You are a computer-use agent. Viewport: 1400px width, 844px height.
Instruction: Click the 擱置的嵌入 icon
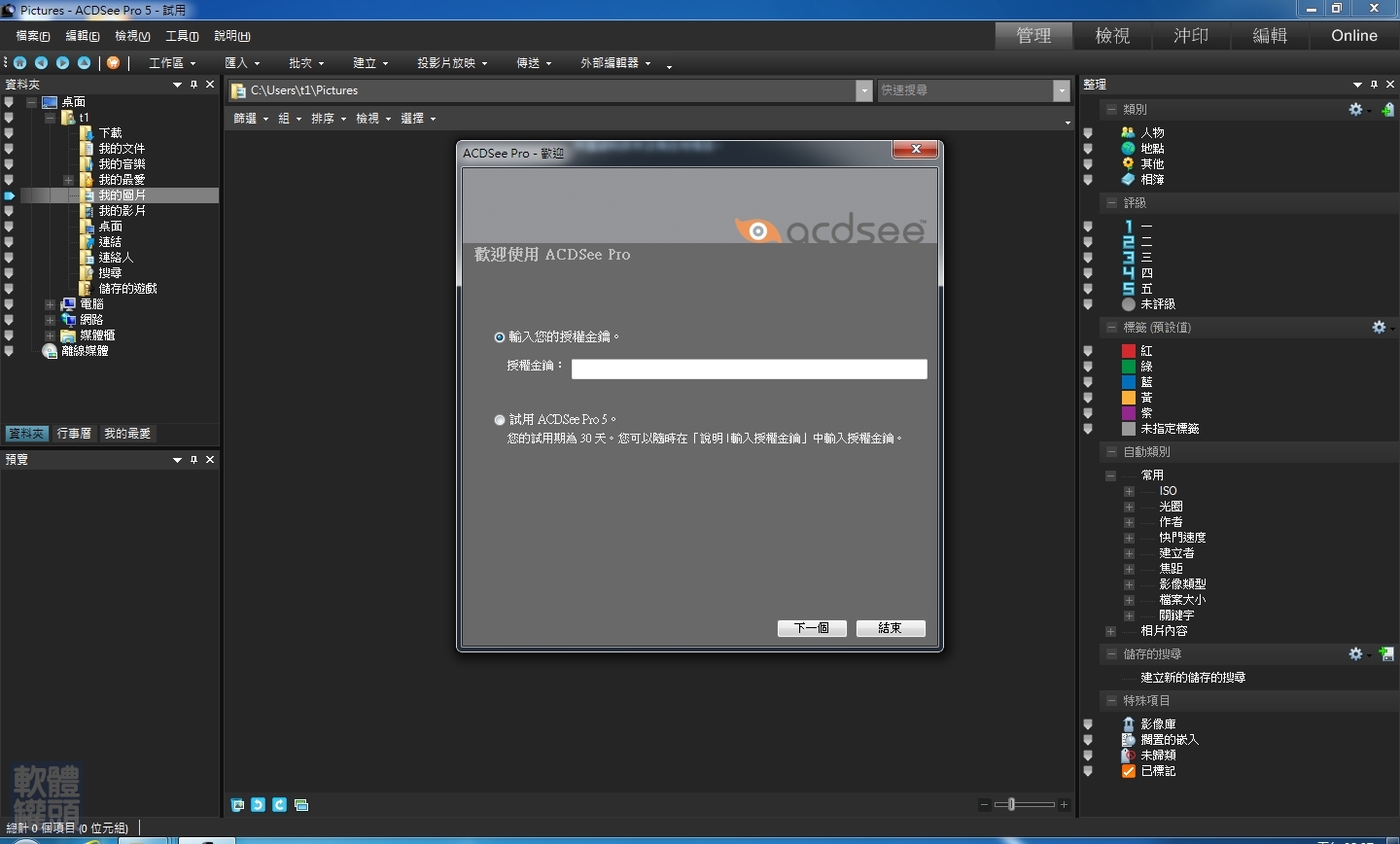click(1128, 740)
